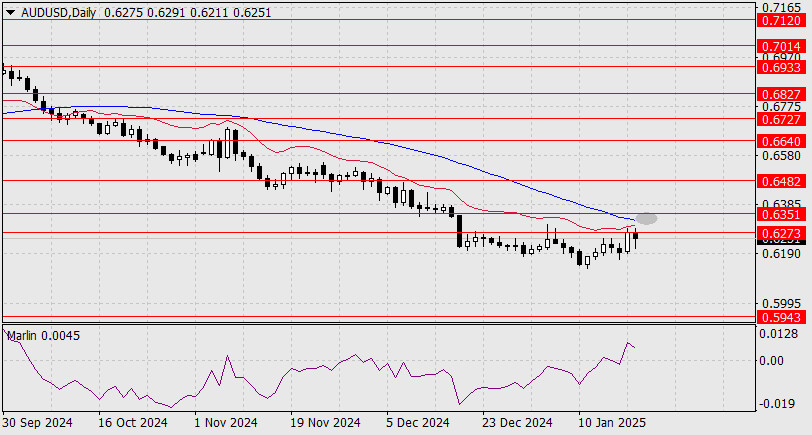The image size is (812, 435).
Task: Click the 0.7014 red price label
Action: coord(781,47)
